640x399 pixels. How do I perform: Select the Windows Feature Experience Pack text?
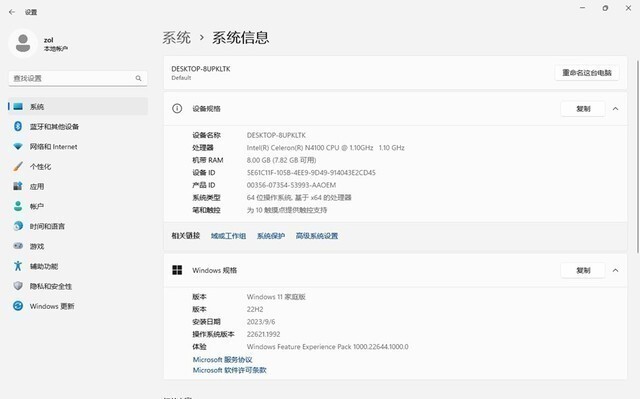click(327, 347)
